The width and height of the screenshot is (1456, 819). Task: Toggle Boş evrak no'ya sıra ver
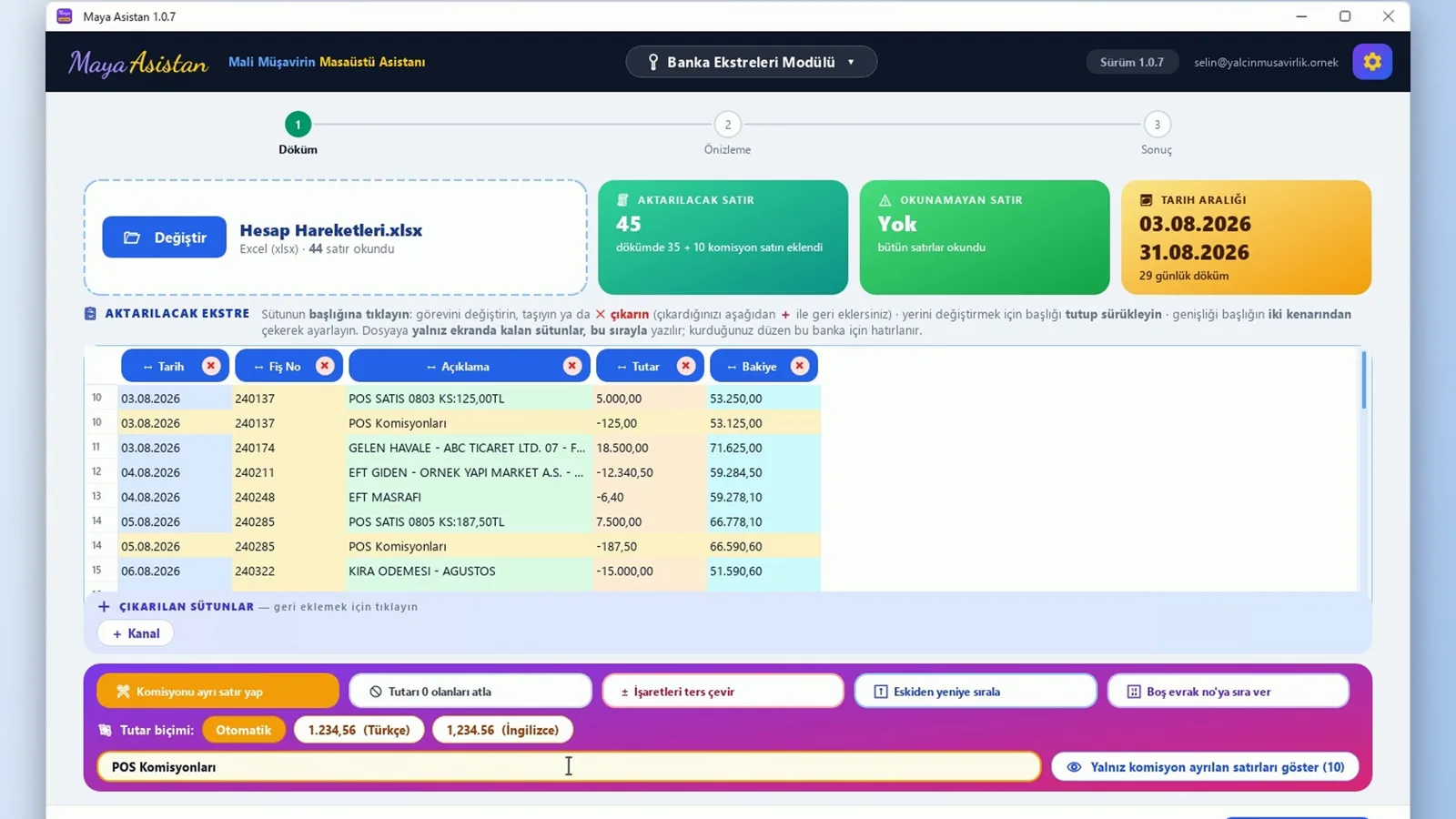tap(1228, 692)
